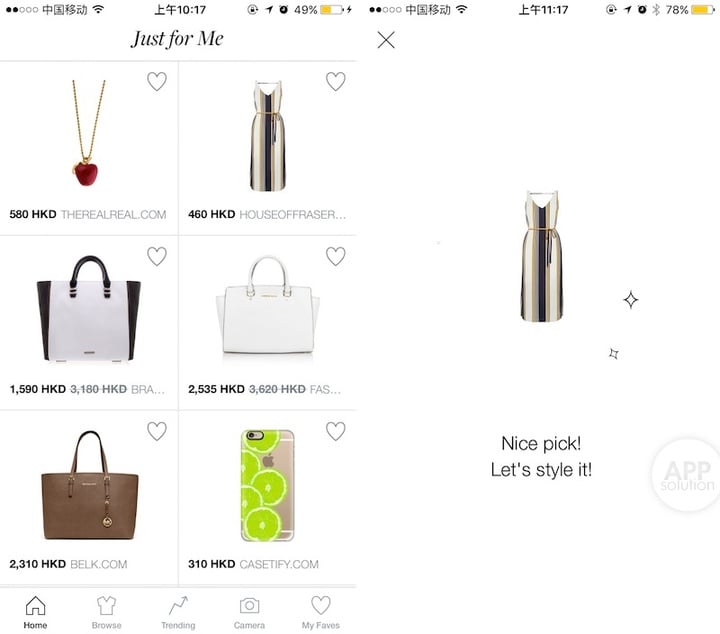The height and width of the screenshot is (634, 720).
Task: Tap the 2,535 HKD sale price
Action: click(x=216, y=389)
